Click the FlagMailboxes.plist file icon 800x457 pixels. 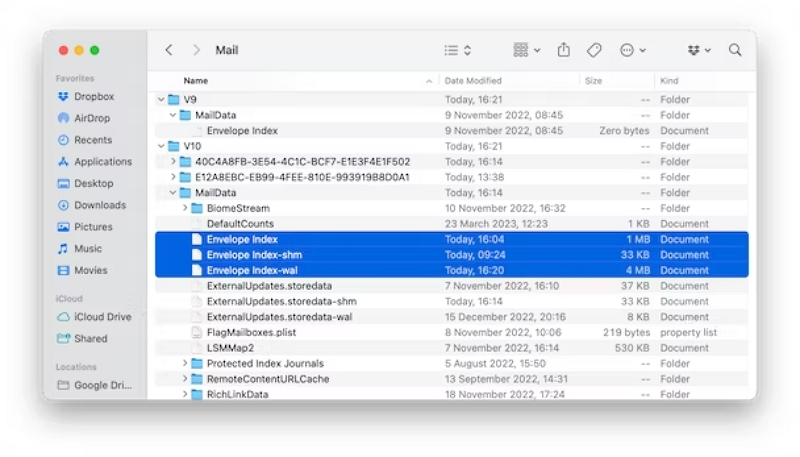(x=196, y=333)
